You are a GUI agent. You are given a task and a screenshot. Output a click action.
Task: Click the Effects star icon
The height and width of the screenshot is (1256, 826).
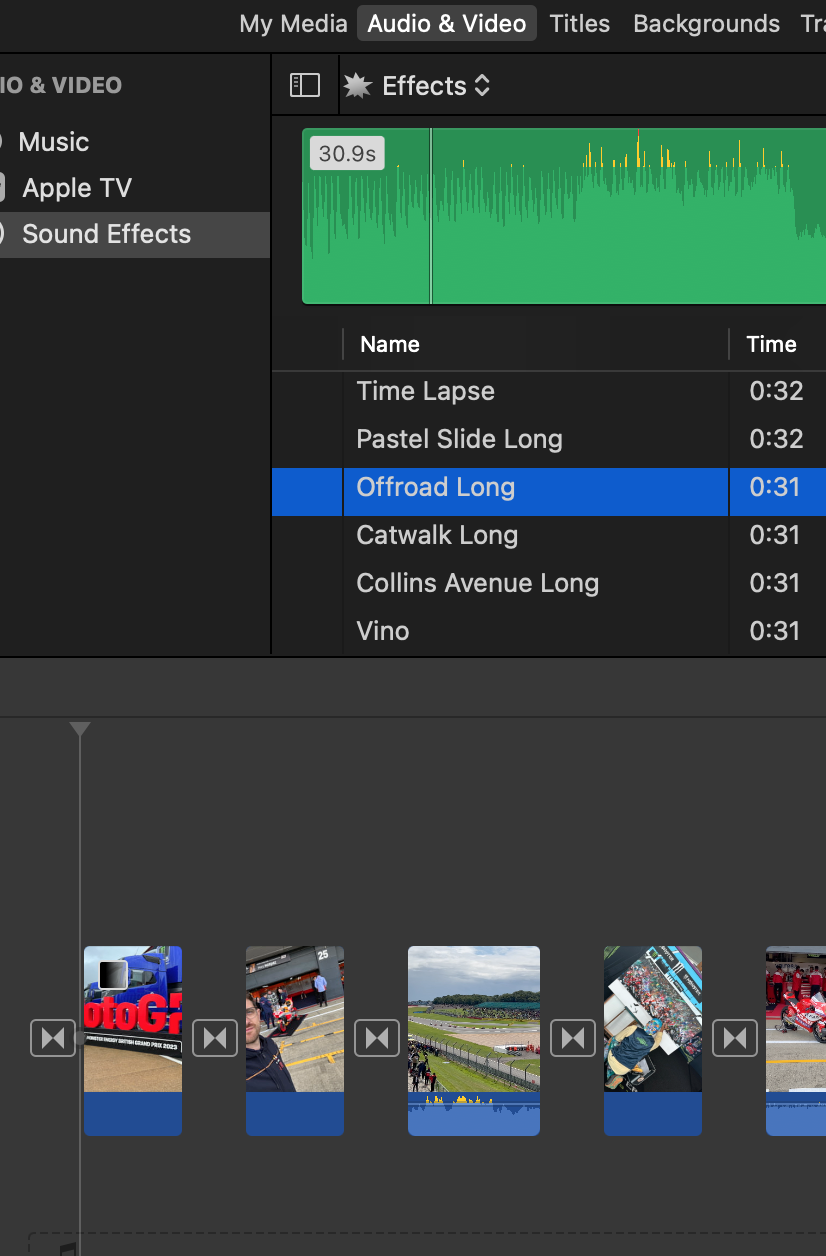tap(357, 85)
